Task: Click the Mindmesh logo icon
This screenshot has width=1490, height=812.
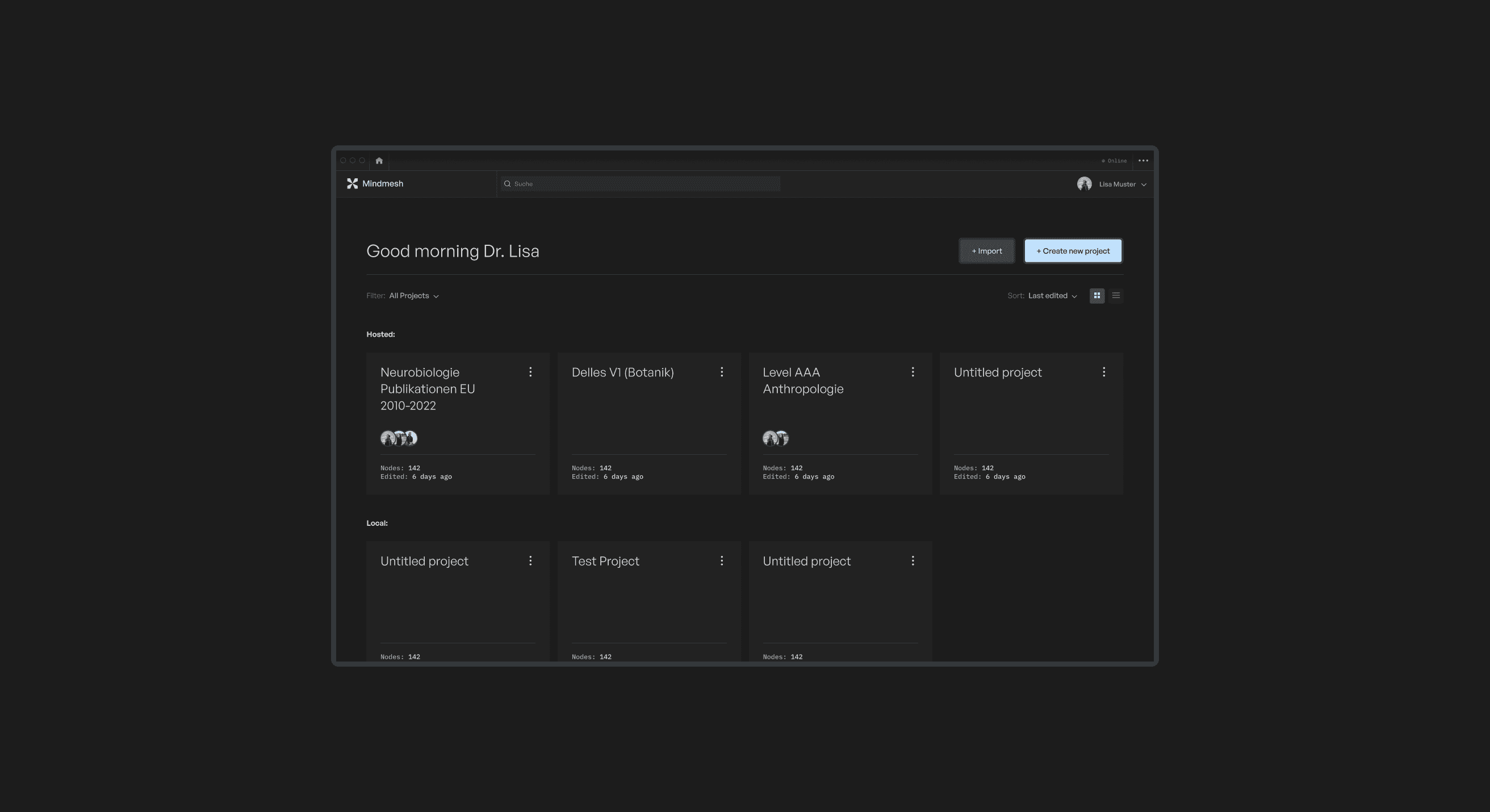Action: 352,183
